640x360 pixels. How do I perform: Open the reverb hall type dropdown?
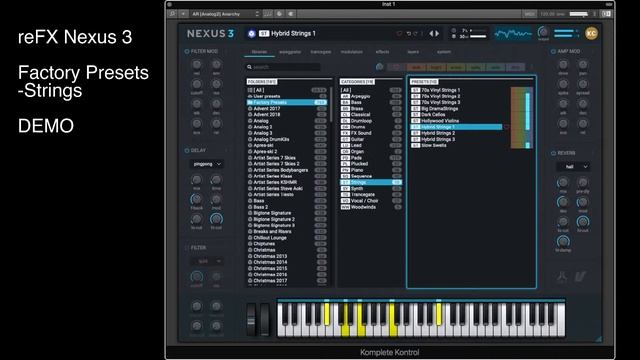[x=573, y=167]
